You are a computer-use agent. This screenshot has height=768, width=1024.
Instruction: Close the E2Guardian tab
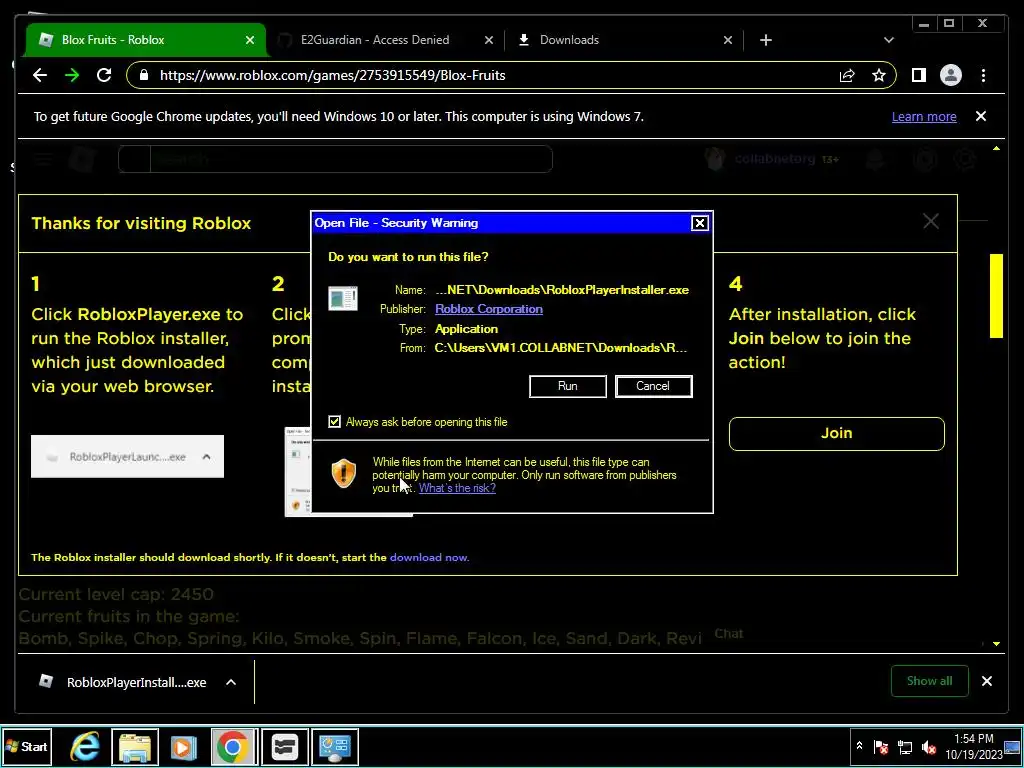point(488,40)
